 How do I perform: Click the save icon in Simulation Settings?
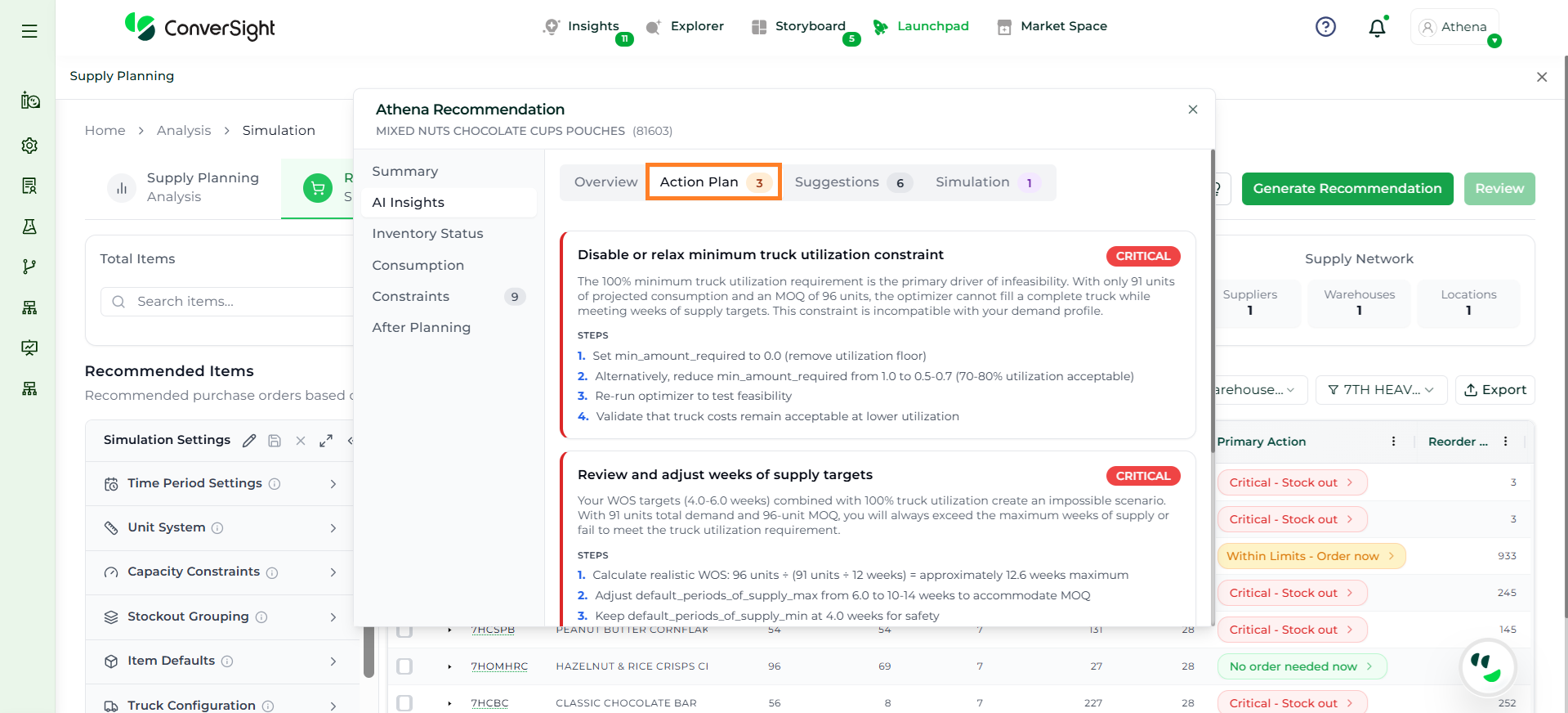coord(275,441)
